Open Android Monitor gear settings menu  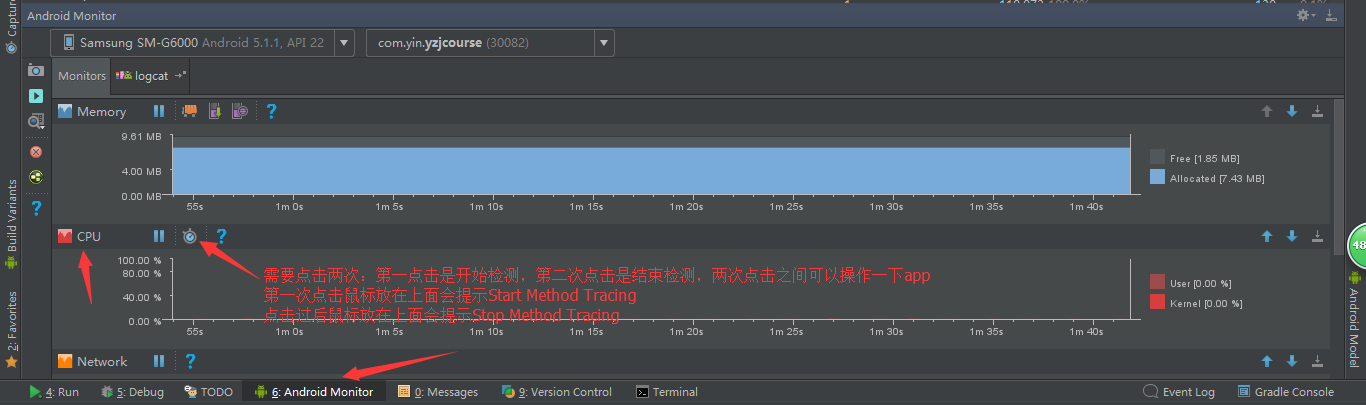(1305, 15)
